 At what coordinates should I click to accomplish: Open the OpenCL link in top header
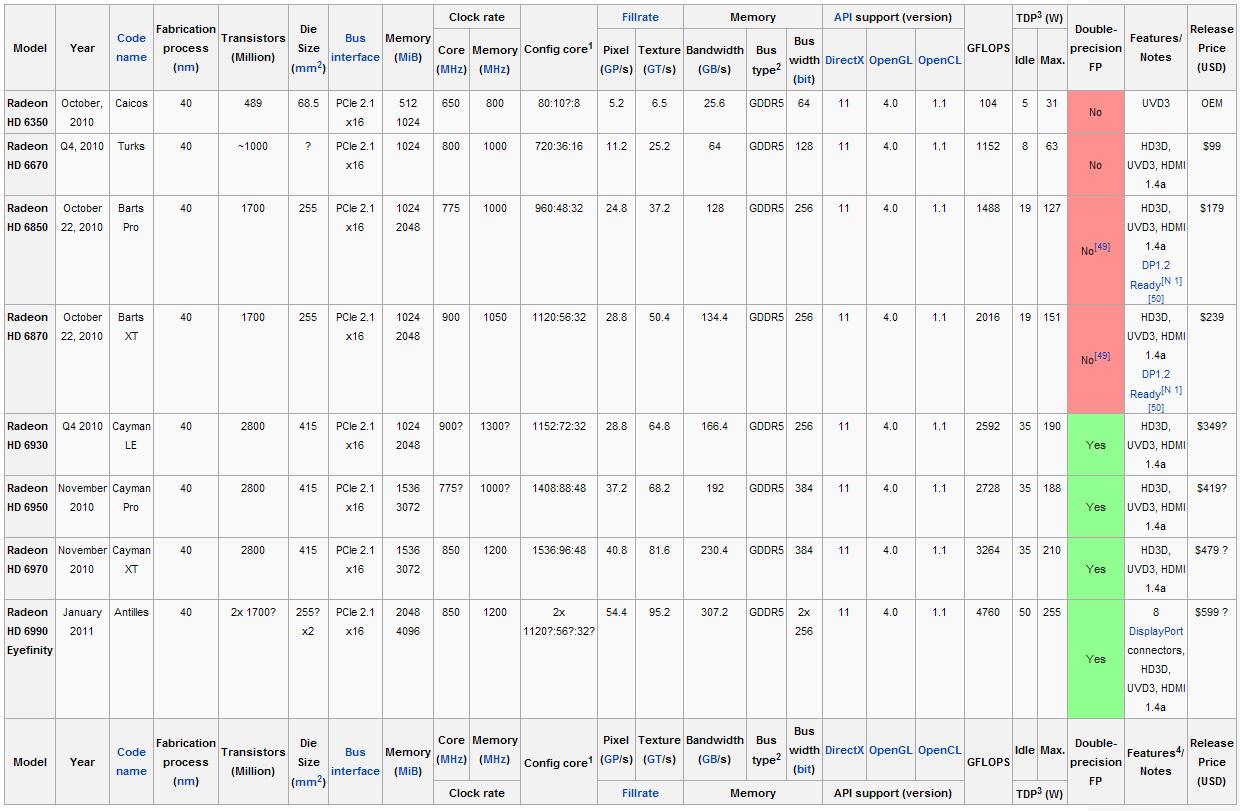(939, 60)
